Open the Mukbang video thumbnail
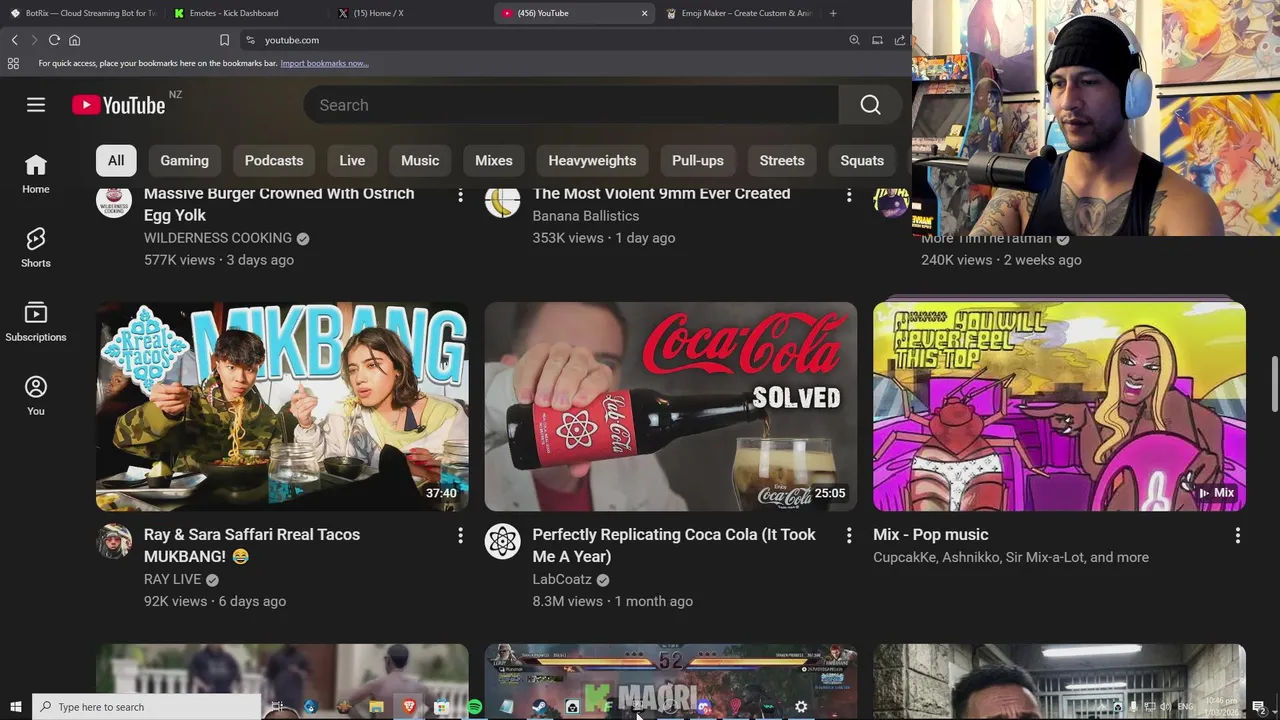This screenshot has width=1280, height=720. coord(282,407)
